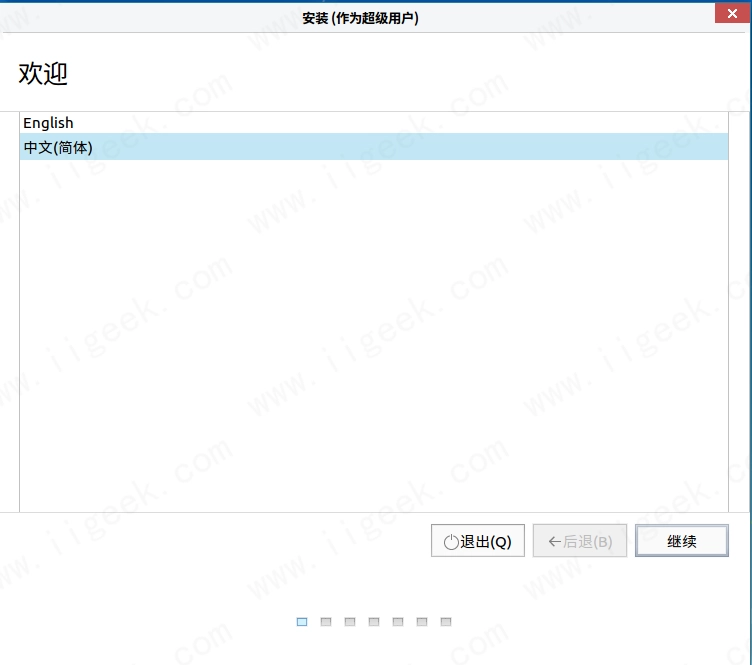Click the first highlighted progress step indicator
Viewport: 752px width, 665px height.
tap(302, 622)
